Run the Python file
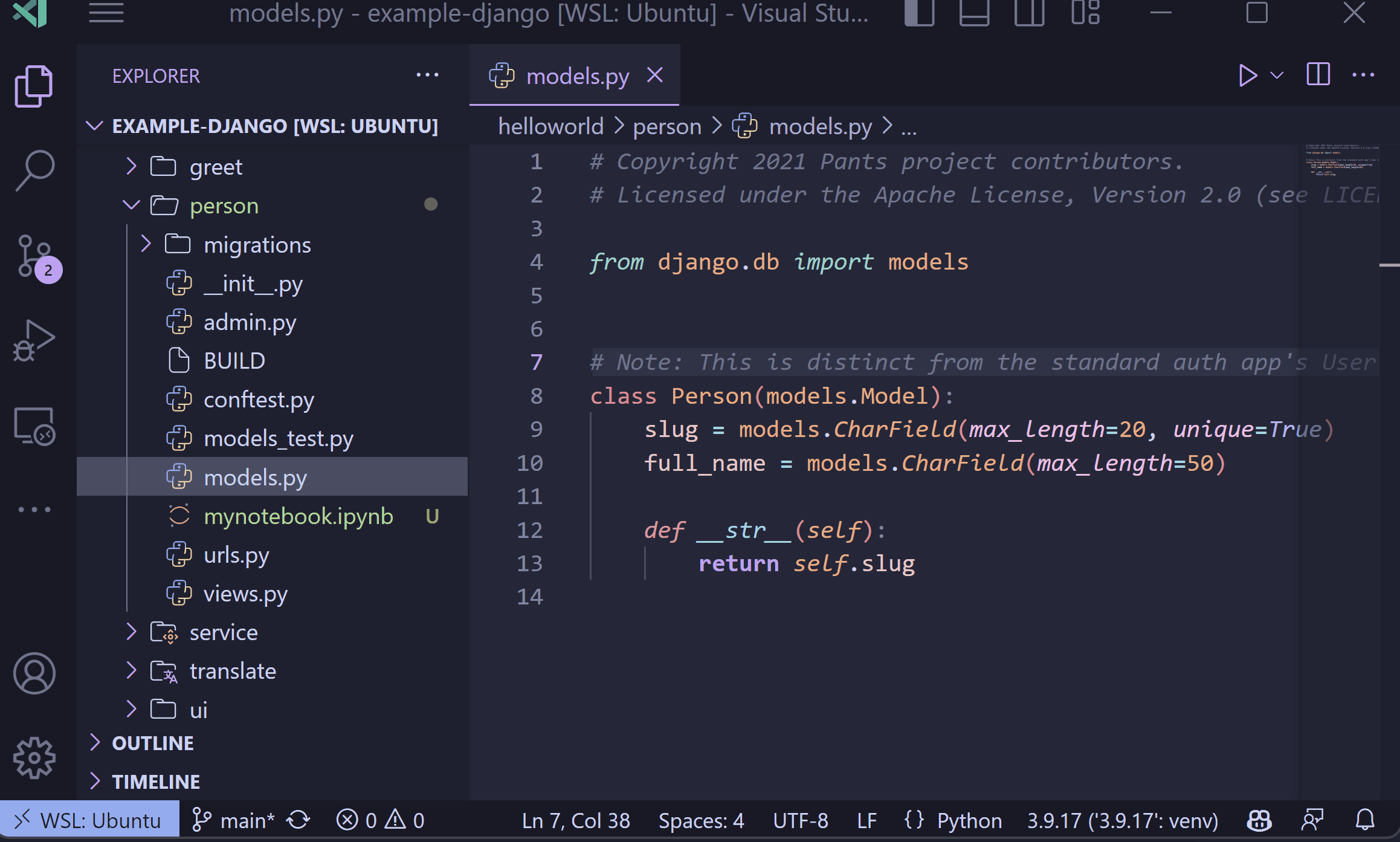Image resolution: width=1400 pixels, height=842 pixels. coord(1247,76)
